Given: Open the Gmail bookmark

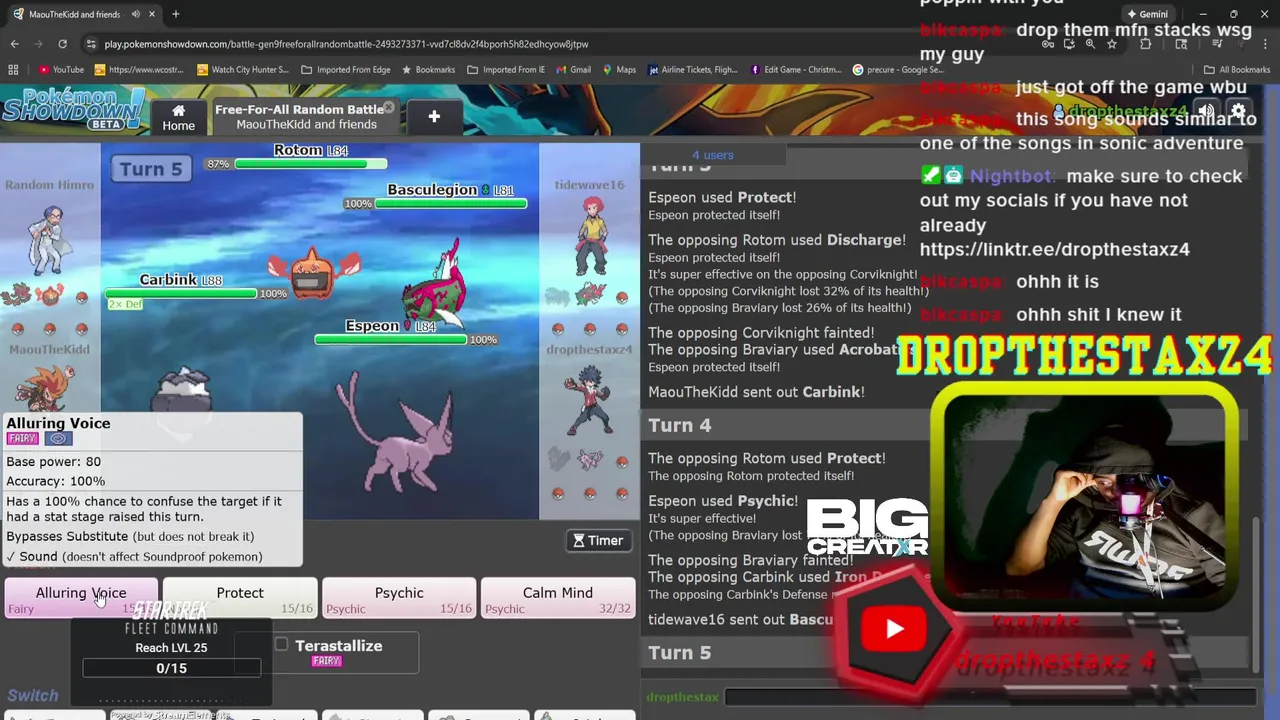Looking at the screenshot, I should click(572, 70).
